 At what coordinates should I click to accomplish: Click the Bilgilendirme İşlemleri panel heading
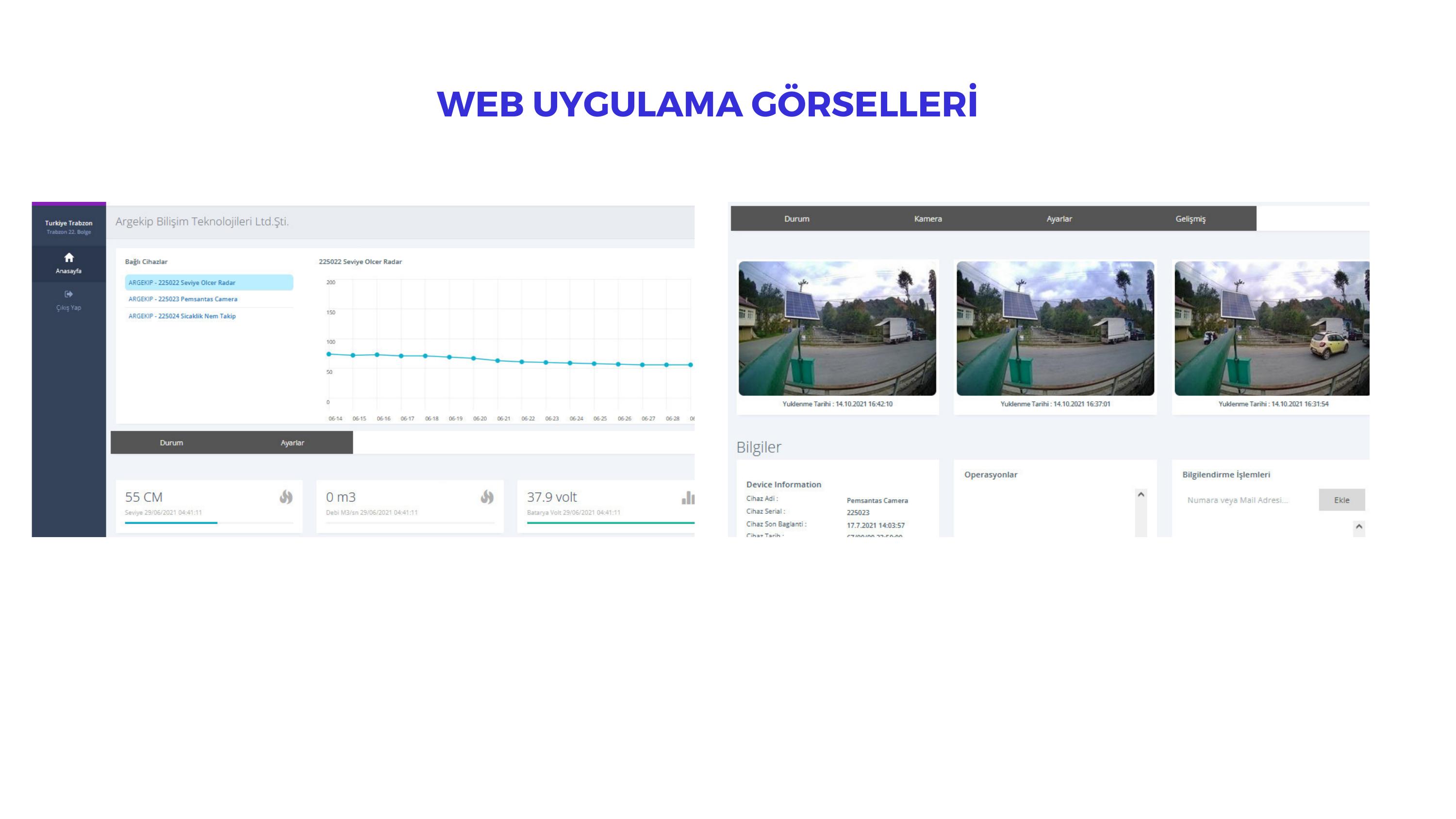click(1226, 475)
